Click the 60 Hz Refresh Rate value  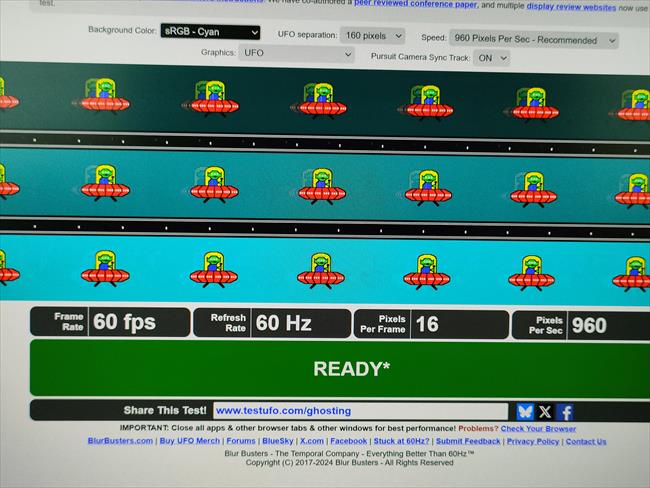point(284,323)
